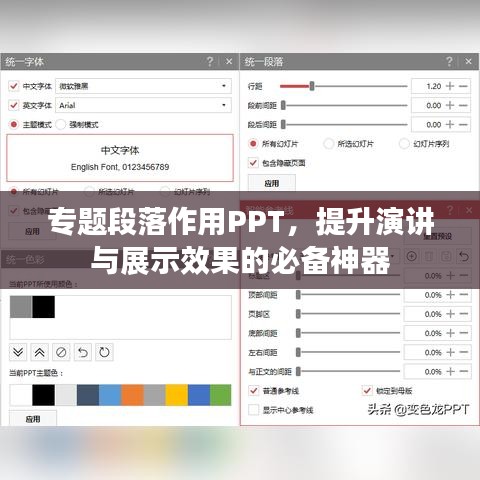Select the orange theme color swatch

132,395
